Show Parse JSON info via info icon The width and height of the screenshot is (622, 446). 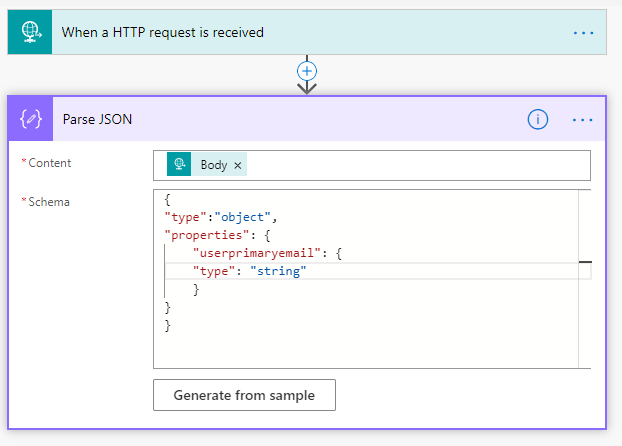click(x=538, y=119)
